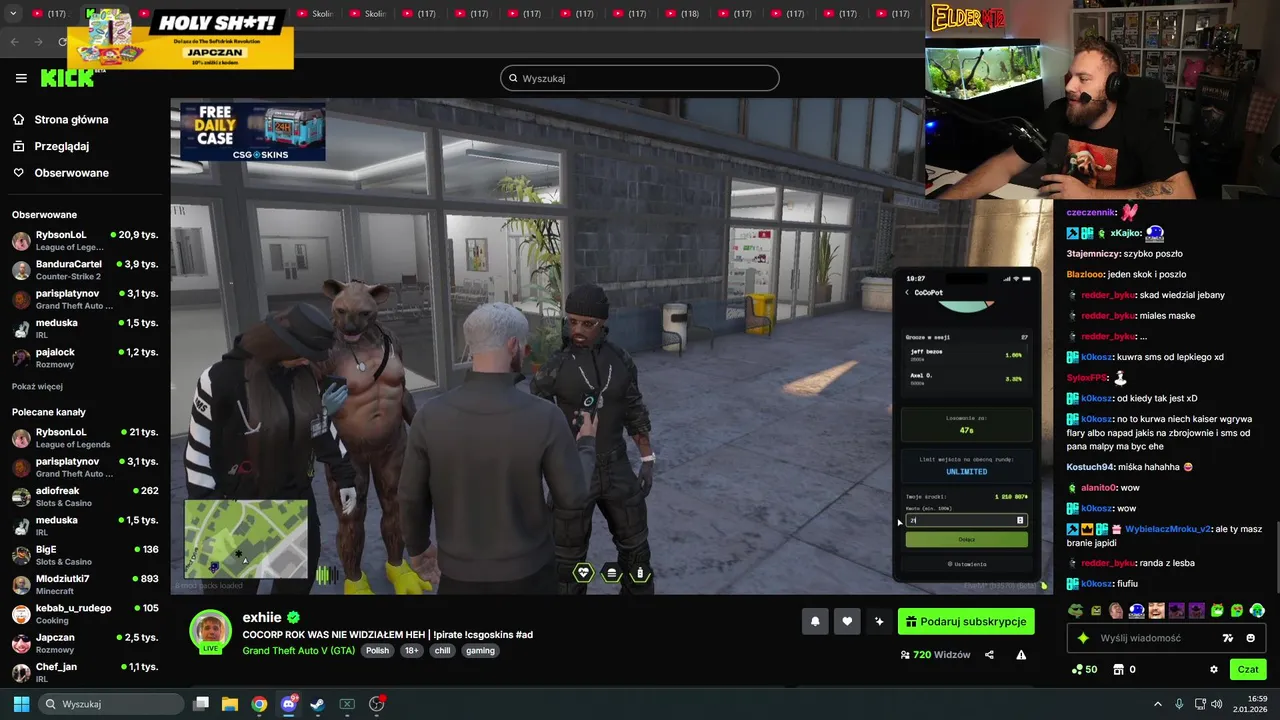The width and height of the screenshot is (1280, 720).
Task: Pick the green frog emote in quick bar
Action: click(1076, 610)
